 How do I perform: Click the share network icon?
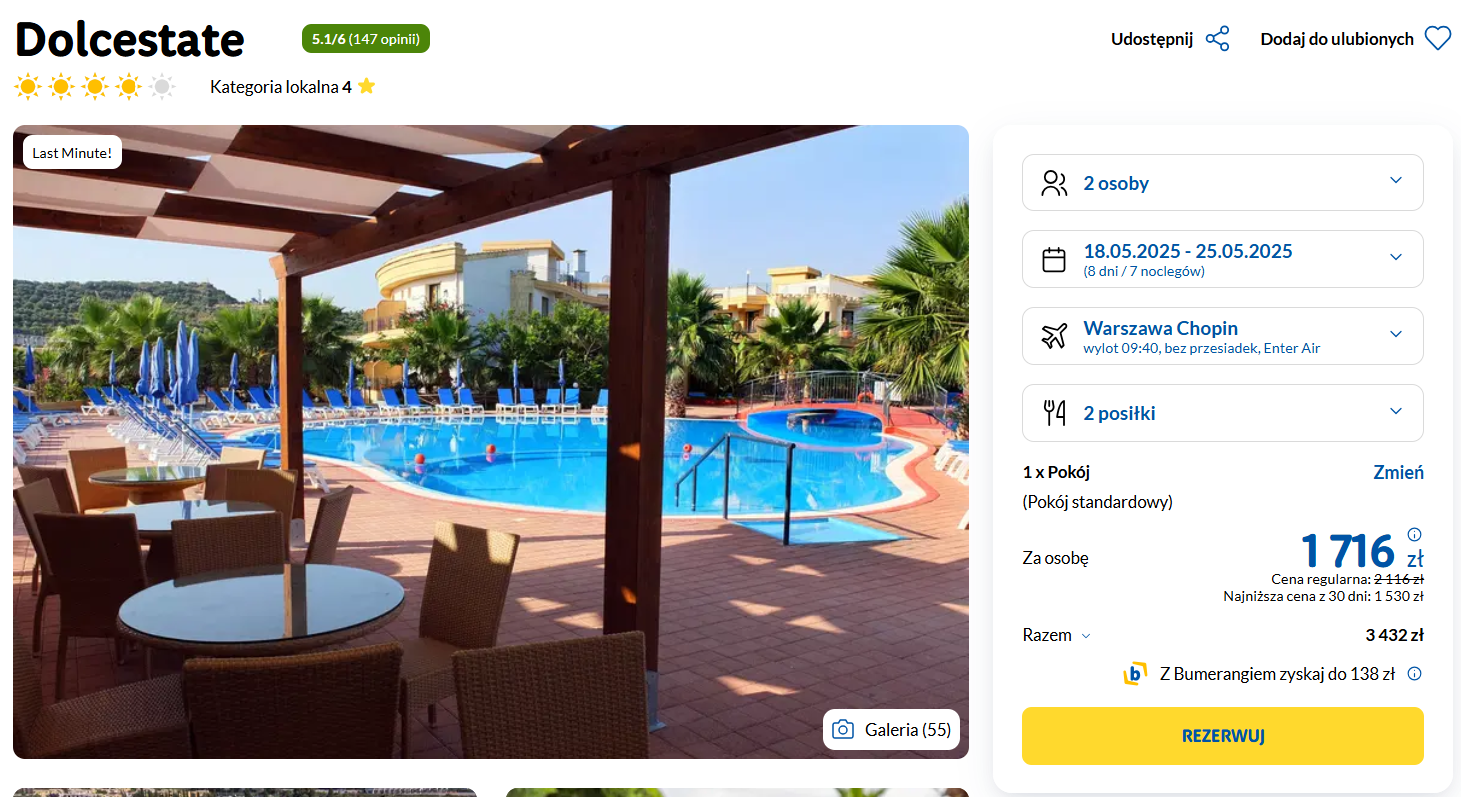coord(1217,39)
